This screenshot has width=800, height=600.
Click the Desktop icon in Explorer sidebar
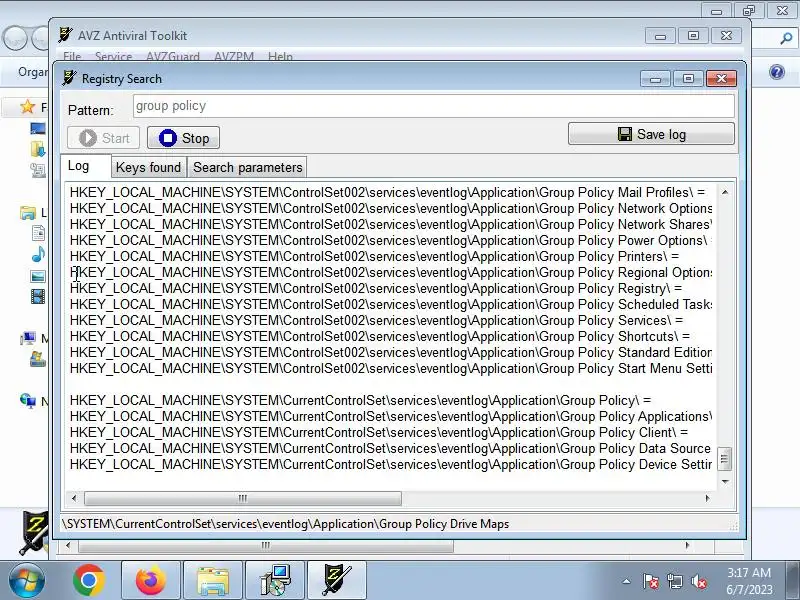pyautogui.click(x=38, y=128)
